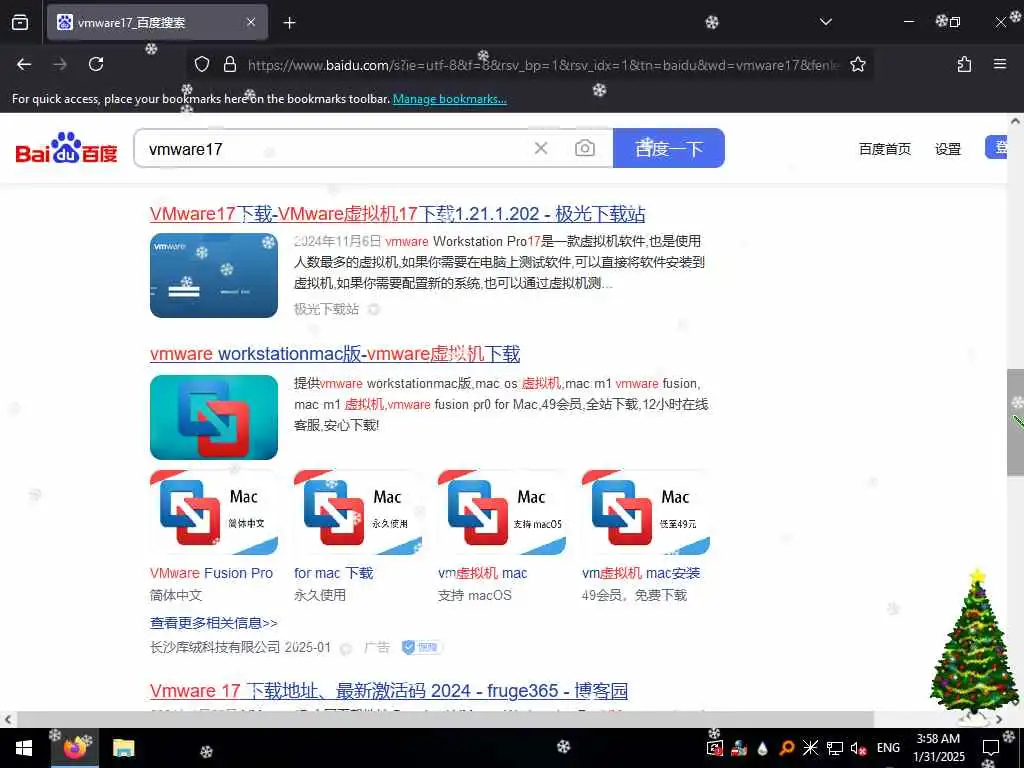Select the vmware17_百度搜索 browser tab
Image resolution: width=1024 pixels, height=768 pixels.
pos(157,22)
